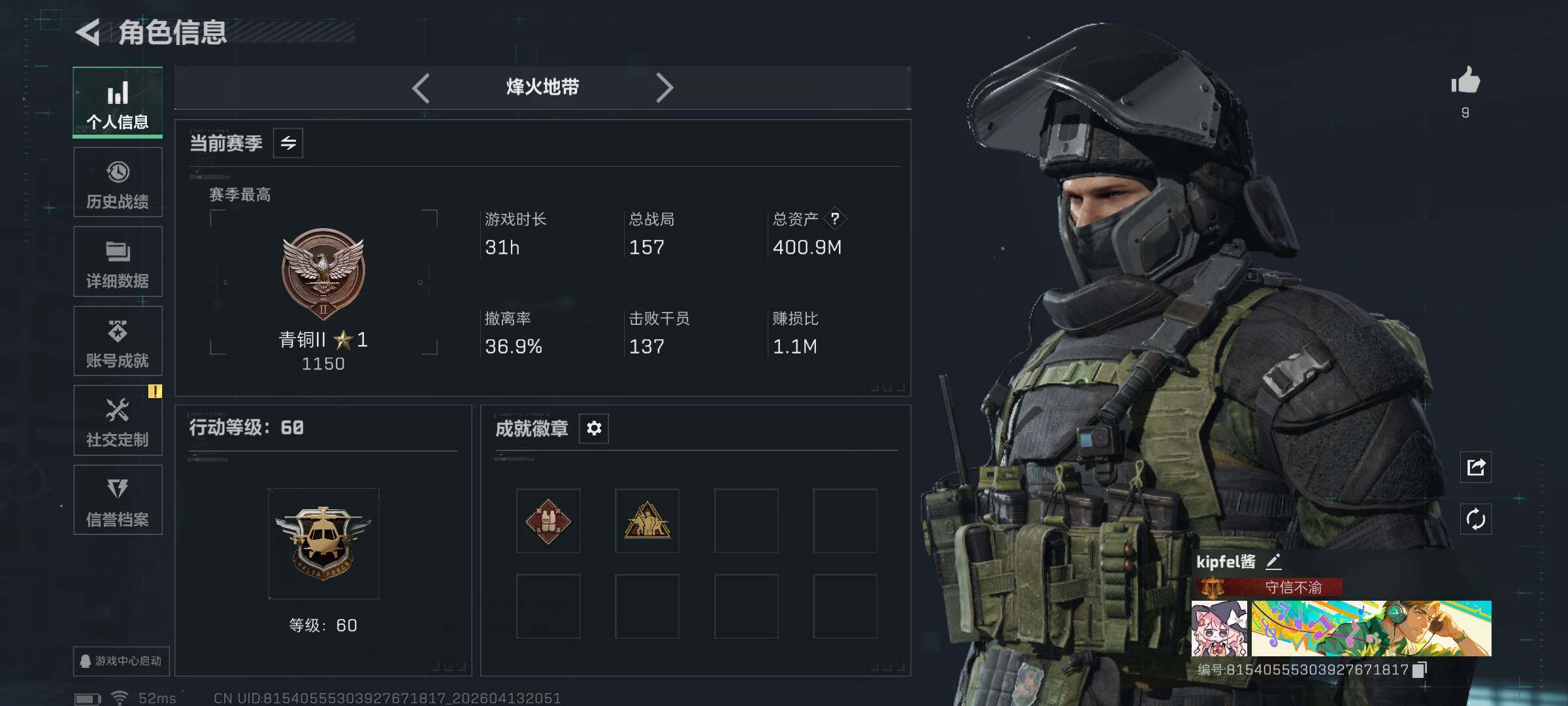1568x706 pixels.
Task: Open 成就徽章 settings gear
Action: pos(594,428)
